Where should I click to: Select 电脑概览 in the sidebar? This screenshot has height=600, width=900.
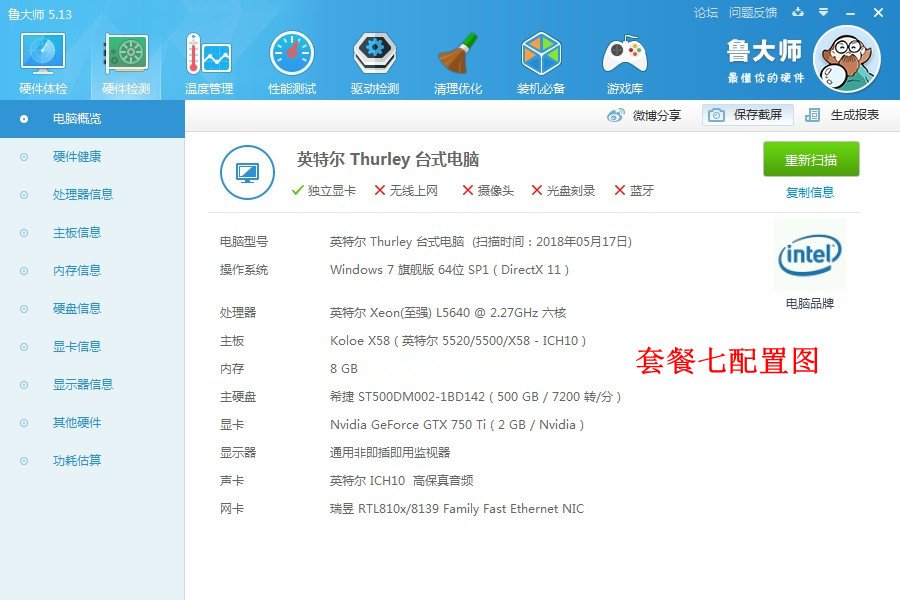tap(92, 119)
